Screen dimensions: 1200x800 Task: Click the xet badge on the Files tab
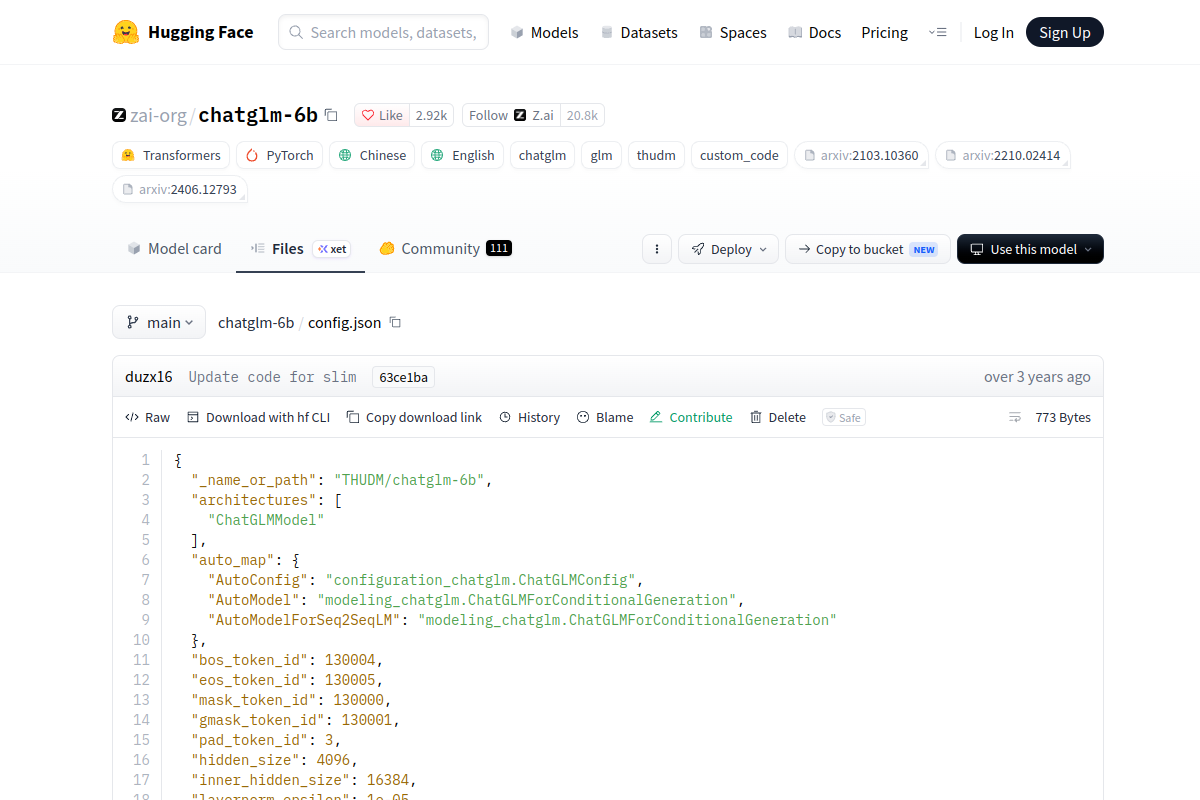[x=332, y=249]
